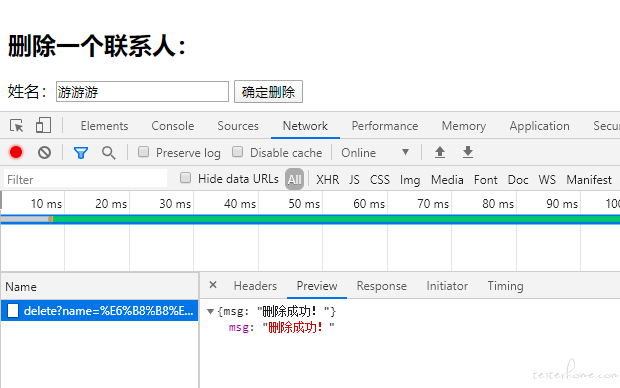Image resolution: width=620 pixels, height=388 pixels.
Task: Export HAR file with the download arrow icon
Action: (x=468, y=152)
